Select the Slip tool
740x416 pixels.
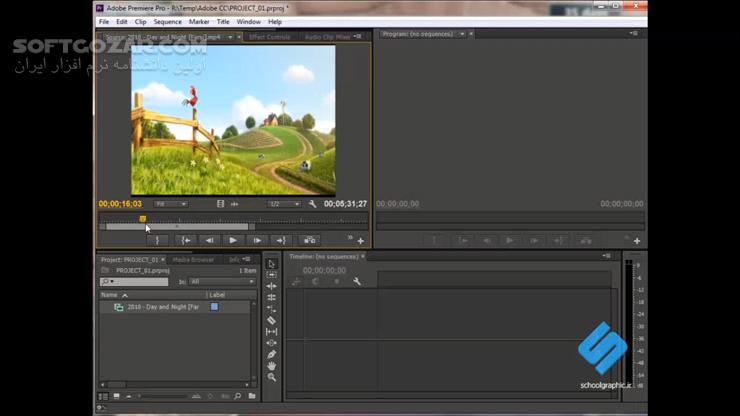pyautogui.click(x=271, y=331)
